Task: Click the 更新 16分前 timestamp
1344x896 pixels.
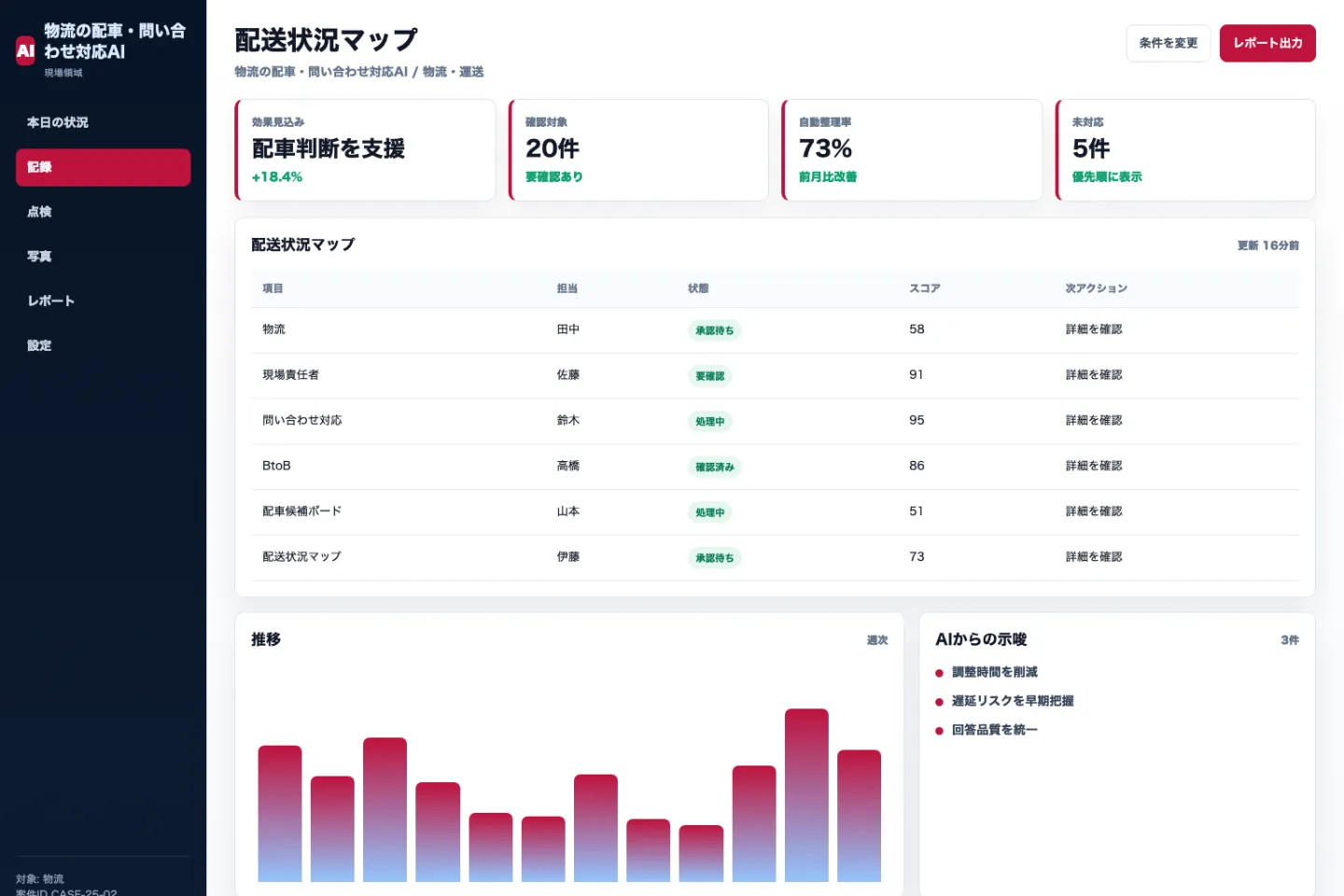Action: tap(1268, 245)
